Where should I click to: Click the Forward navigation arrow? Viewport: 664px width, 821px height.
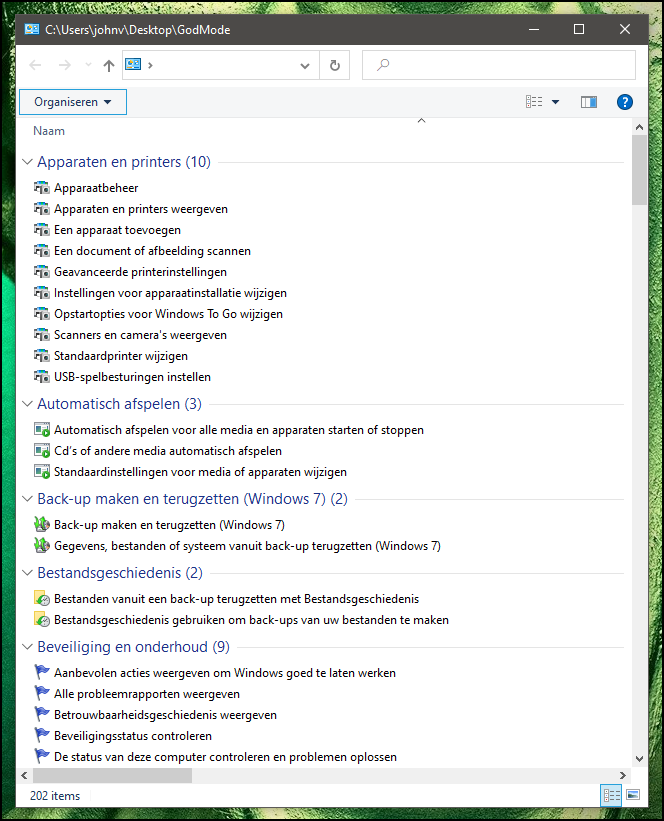(64, 65)
